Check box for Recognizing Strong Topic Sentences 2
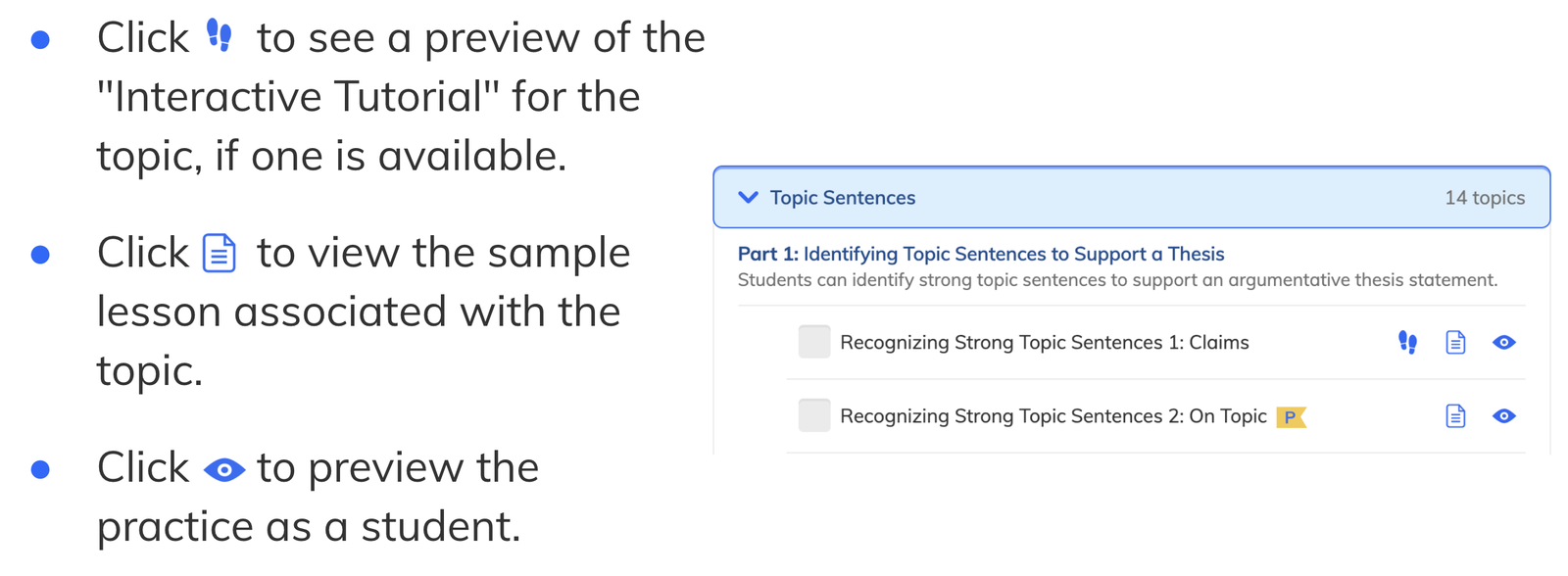 pos(813,415)
